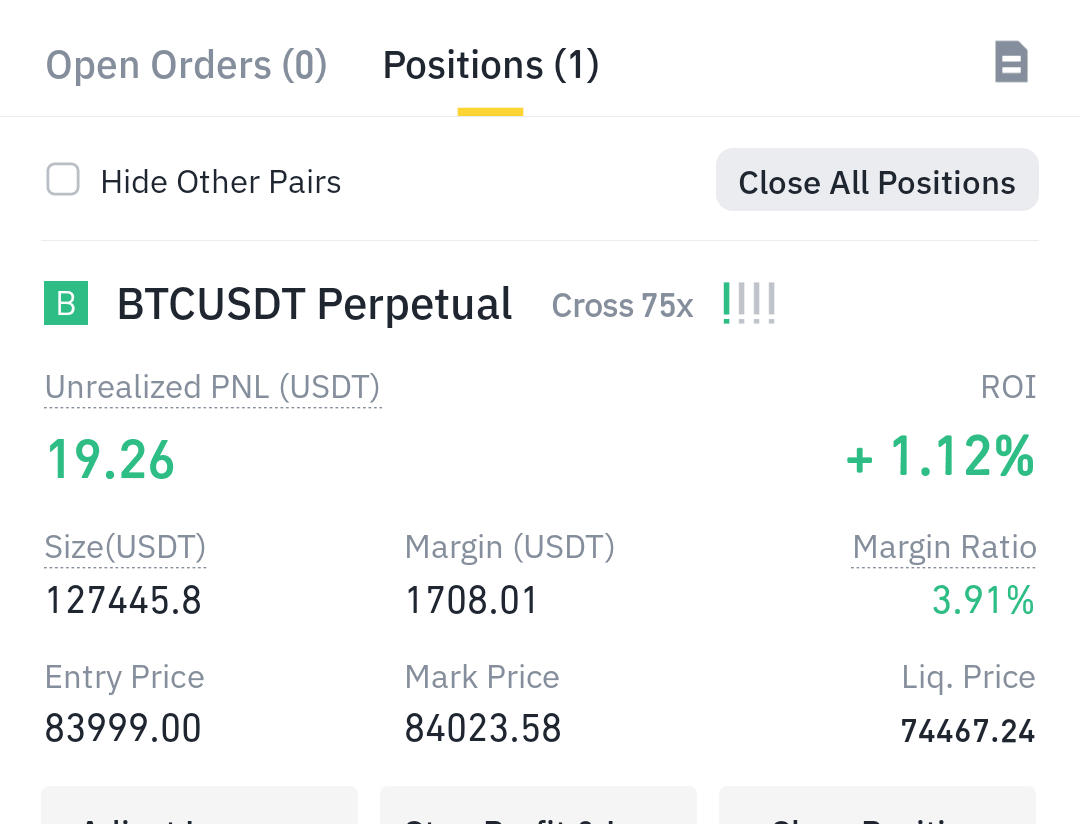Image resolution: width=1080 pixels, height=824 pixels.
Task: Click the ADL indicator bars beside Cross 75x
Action: [749, 302]
